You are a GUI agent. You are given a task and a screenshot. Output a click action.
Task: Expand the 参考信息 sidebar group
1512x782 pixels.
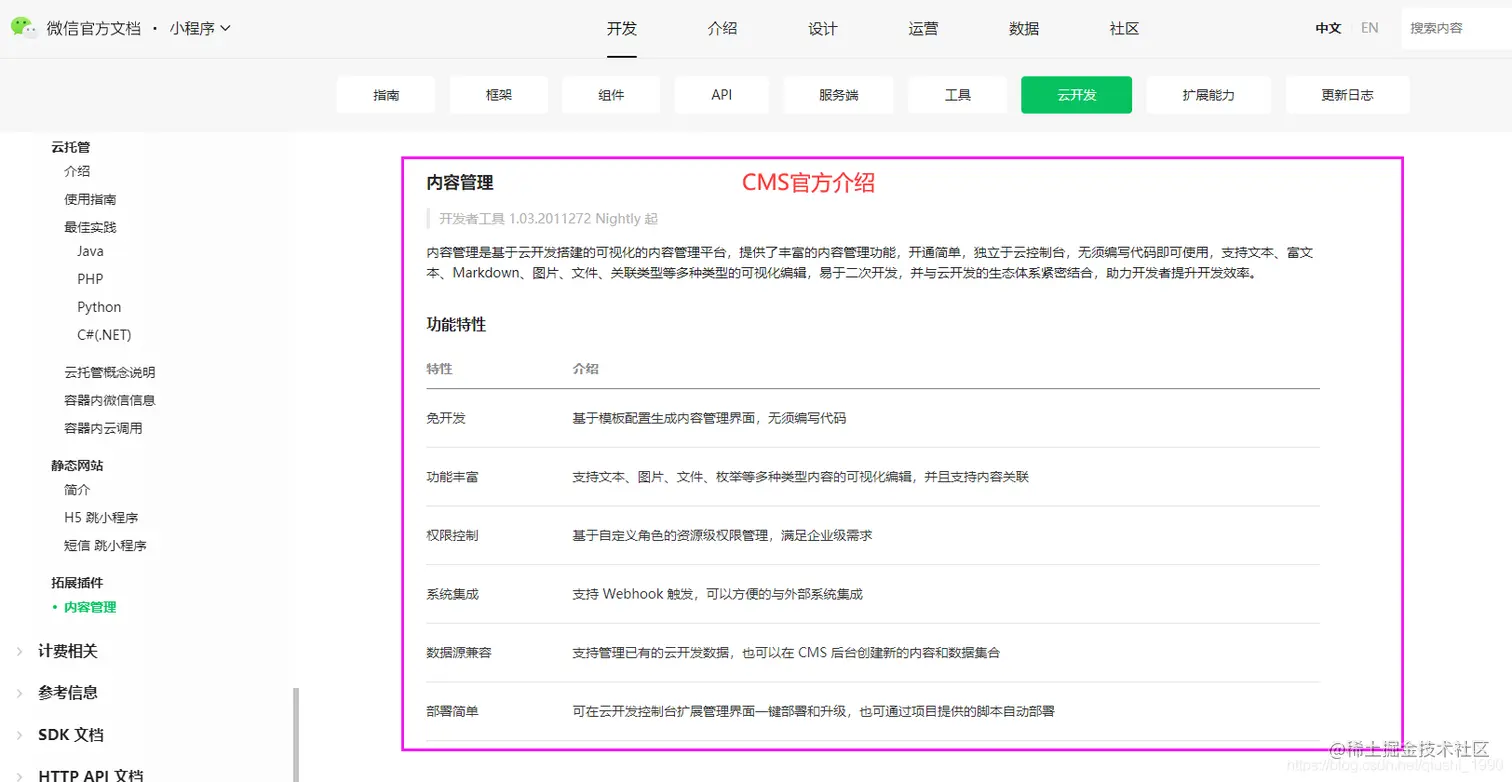68,693
